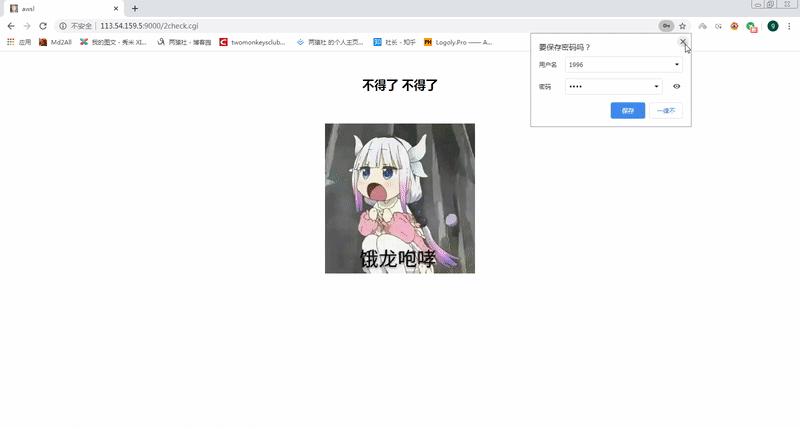Open a new browser tab
The height and width of the screenshot is (429, 800).
point(135,9)
